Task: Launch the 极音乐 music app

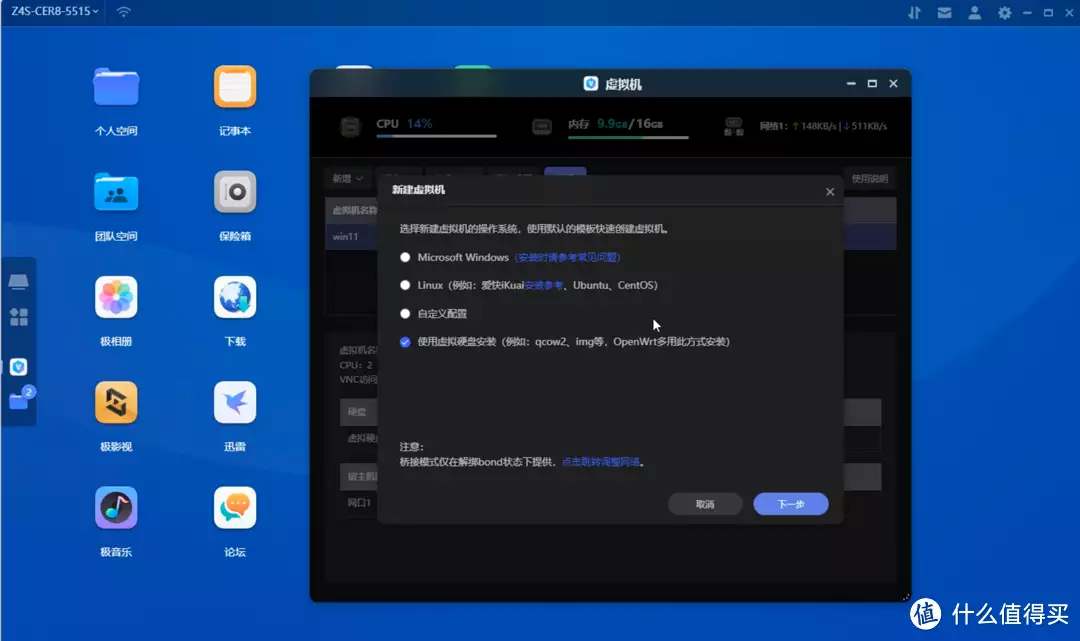Action: pyautogui.click(x=116, y=508)
